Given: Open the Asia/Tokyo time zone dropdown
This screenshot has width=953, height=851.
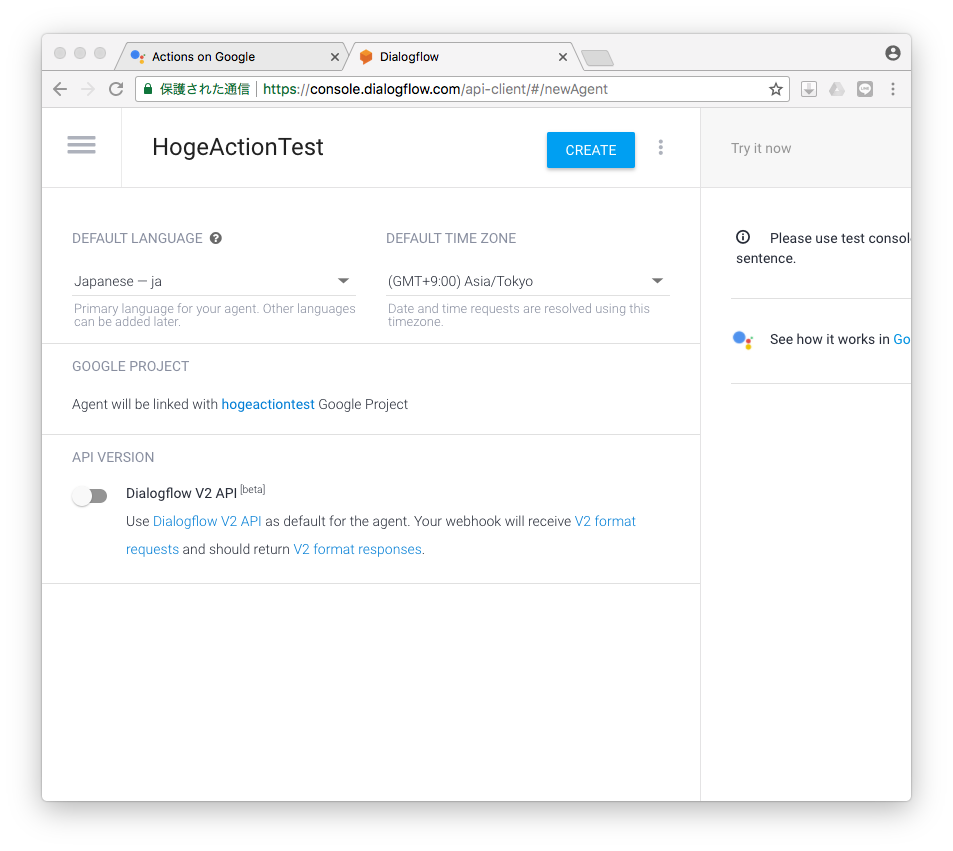Looking at the screenshot, I should pos(528,281).
